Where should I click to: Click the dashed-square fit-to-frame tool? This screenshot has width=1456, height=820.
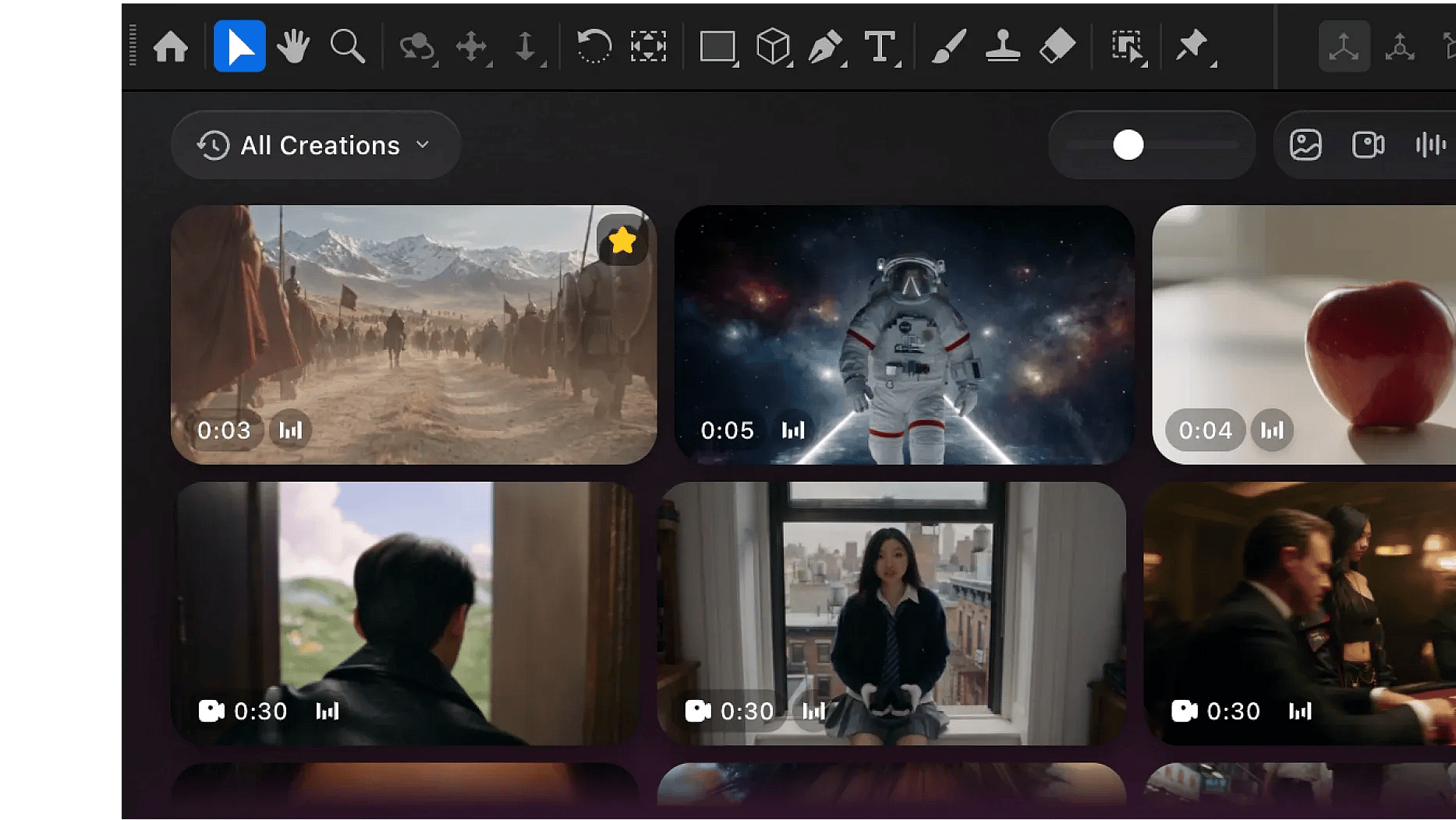(648, 47)
